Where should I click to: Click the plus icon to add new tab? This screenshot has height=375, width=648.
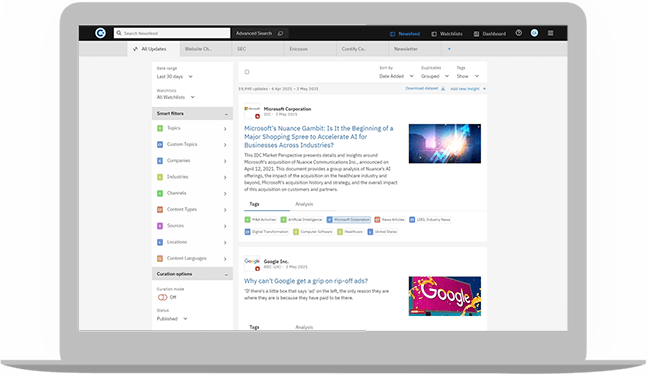449,49
